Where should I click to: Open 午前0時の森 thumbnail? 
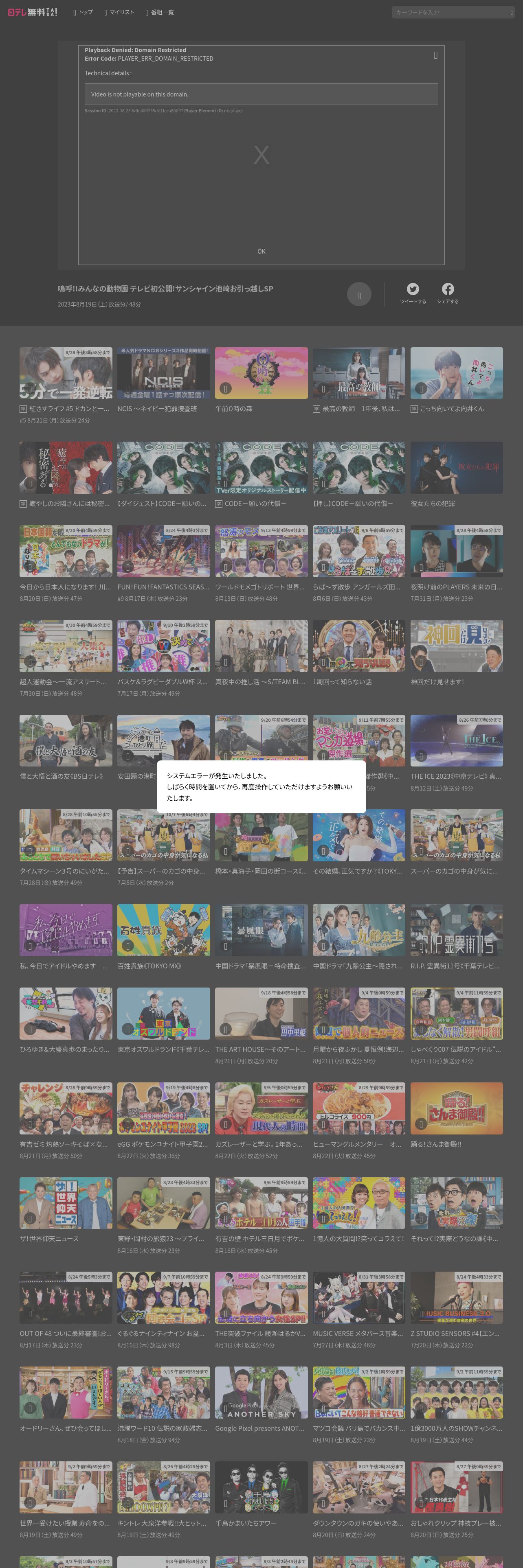[261, 373]
